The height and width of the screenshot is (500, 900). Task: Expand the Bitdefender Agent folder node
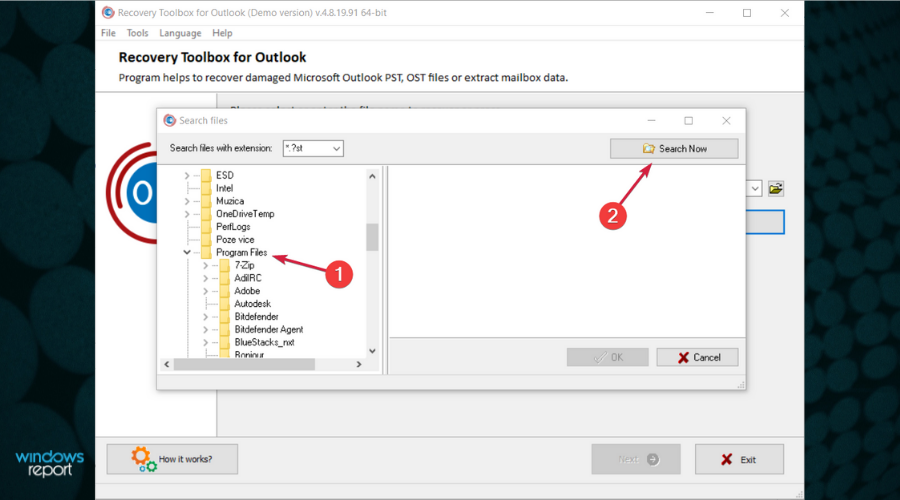click(205, 330)
